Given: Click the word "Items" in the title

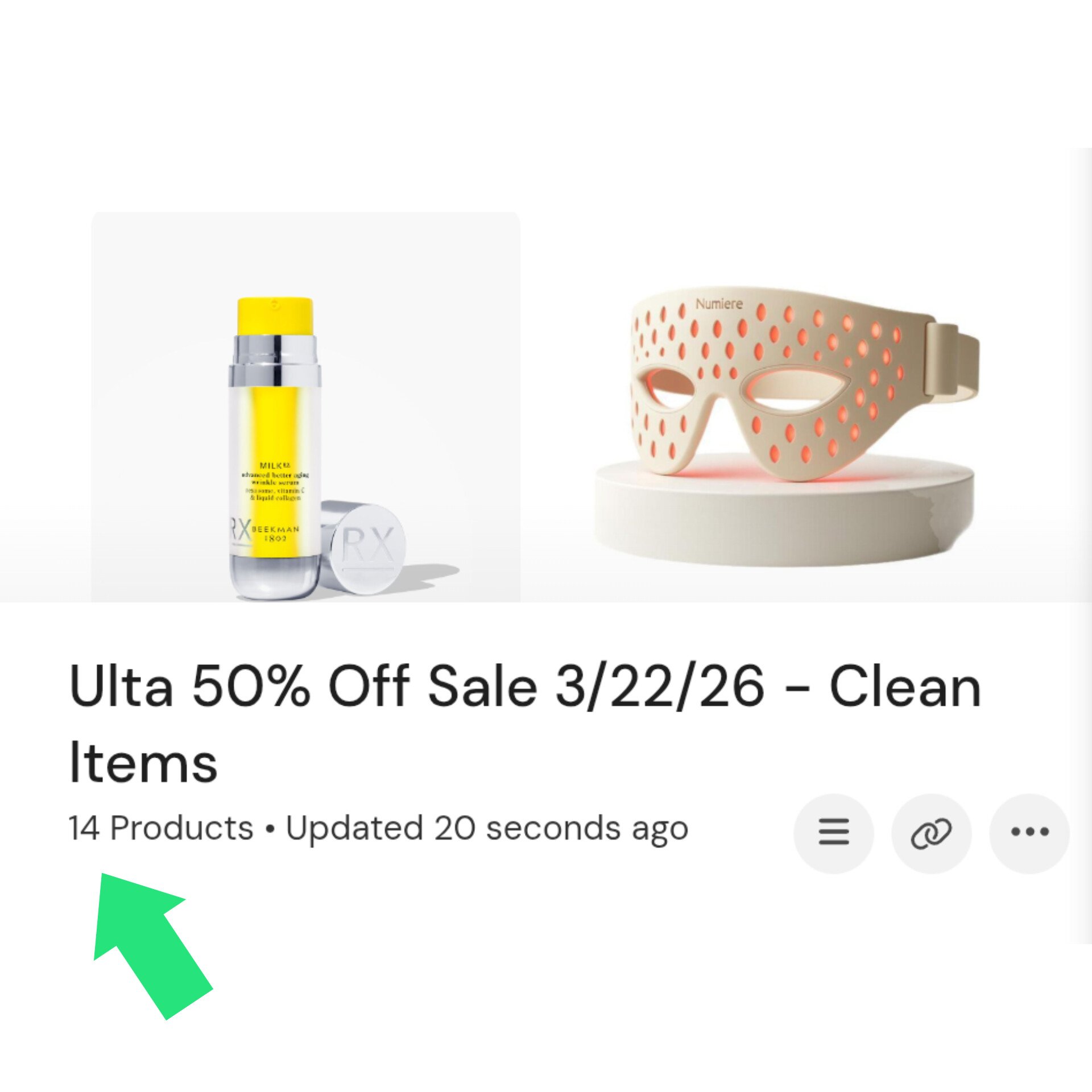Looking at the screenshot, I should [143, 763].
